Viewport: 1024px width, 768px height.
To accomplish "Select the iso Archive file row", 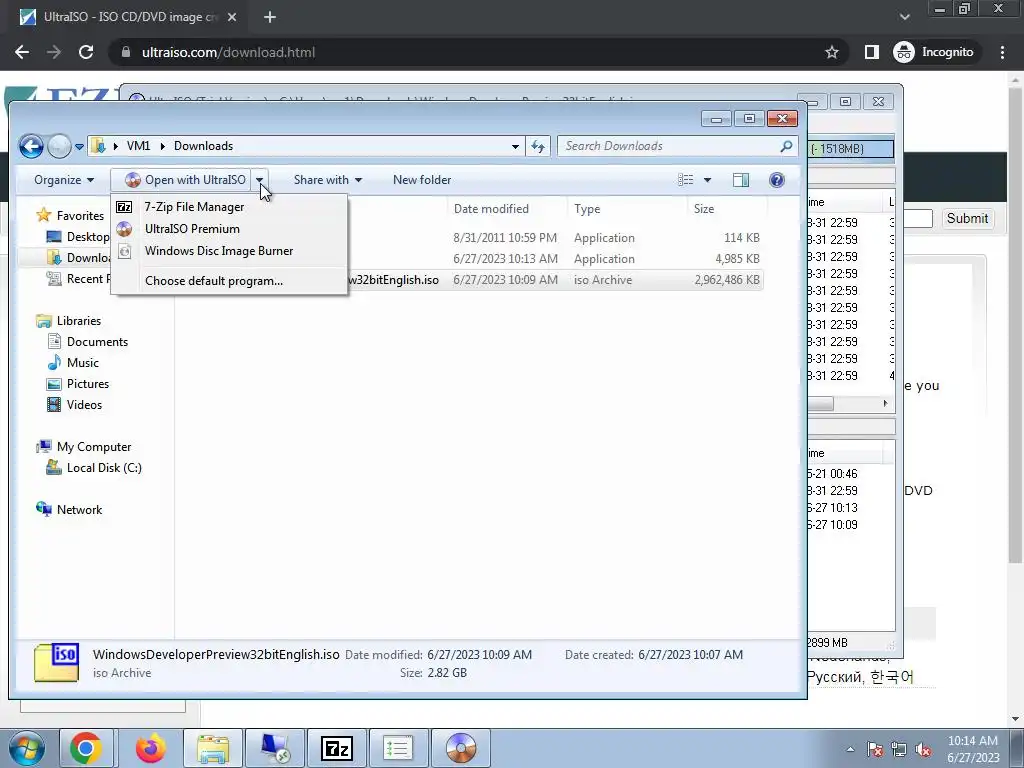I will click(470, 280).
